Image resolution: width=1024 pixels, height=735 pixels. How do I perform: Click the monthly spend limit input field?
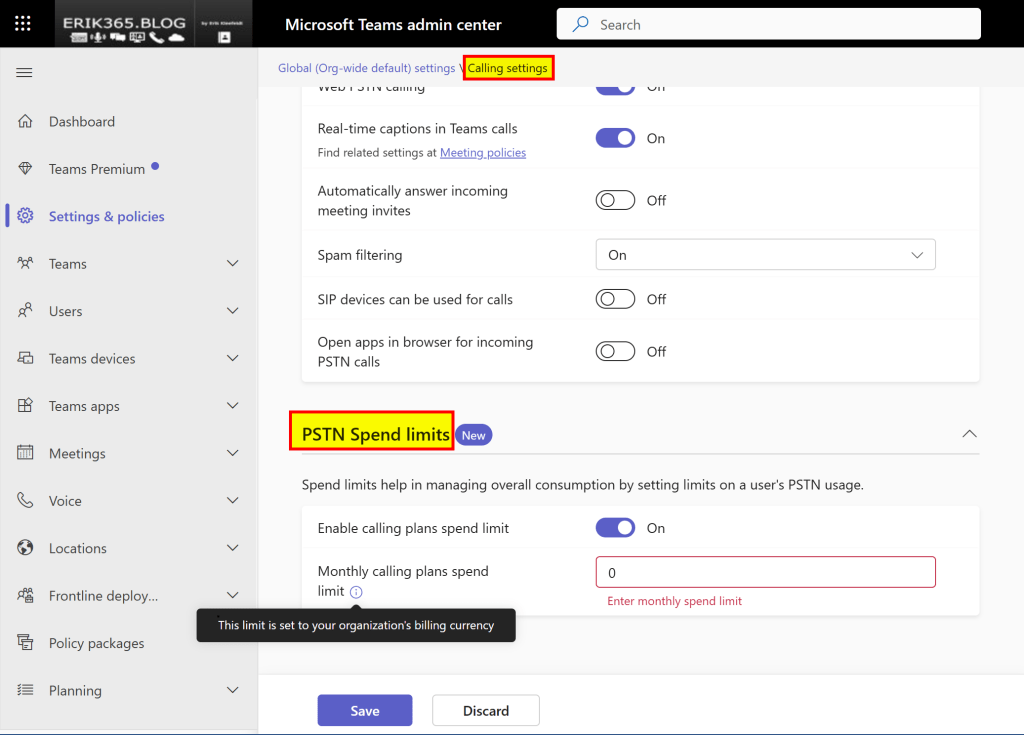[x=765, y=573]
